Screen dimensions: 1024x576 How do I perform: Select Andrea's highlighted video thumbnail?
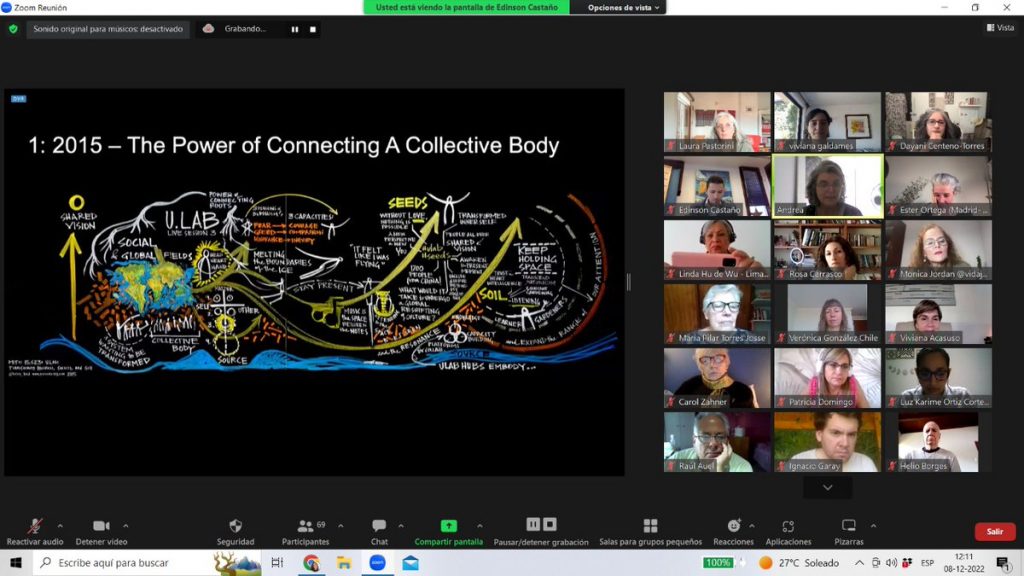[x=827, y=185]
